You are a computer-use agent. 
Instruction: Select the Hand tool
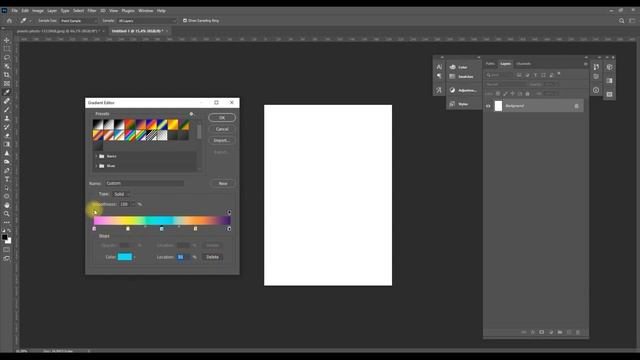coord(7,205)
